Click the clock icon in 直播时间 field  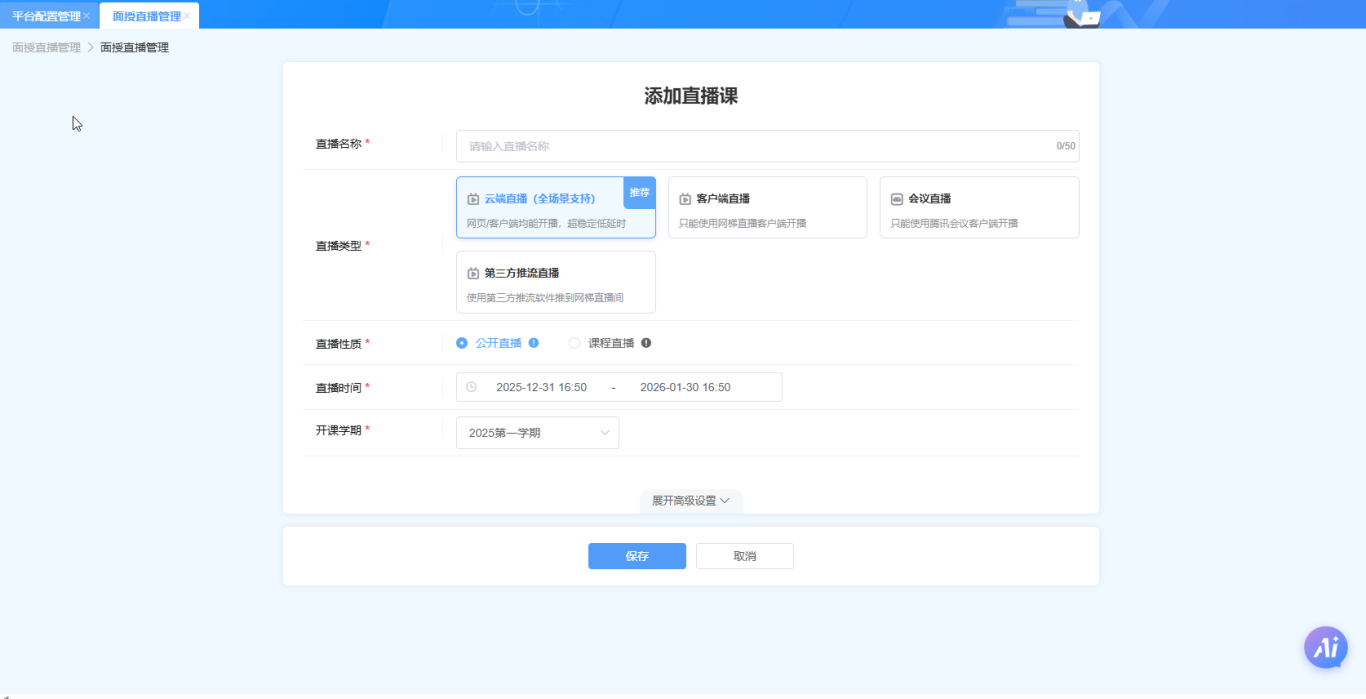tap(472, 387)
